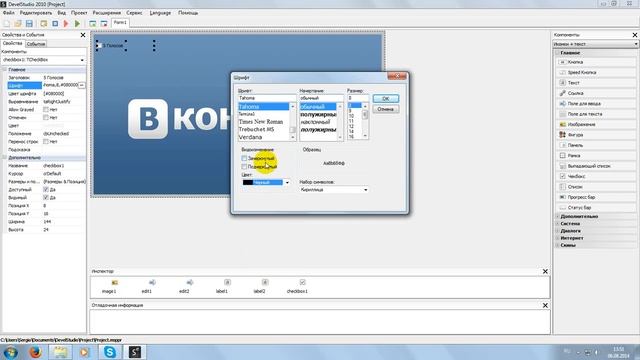Click the Open project folder icon
This screenshot has height=360, width=640.
pyautogui.click(x=18, y=24)
